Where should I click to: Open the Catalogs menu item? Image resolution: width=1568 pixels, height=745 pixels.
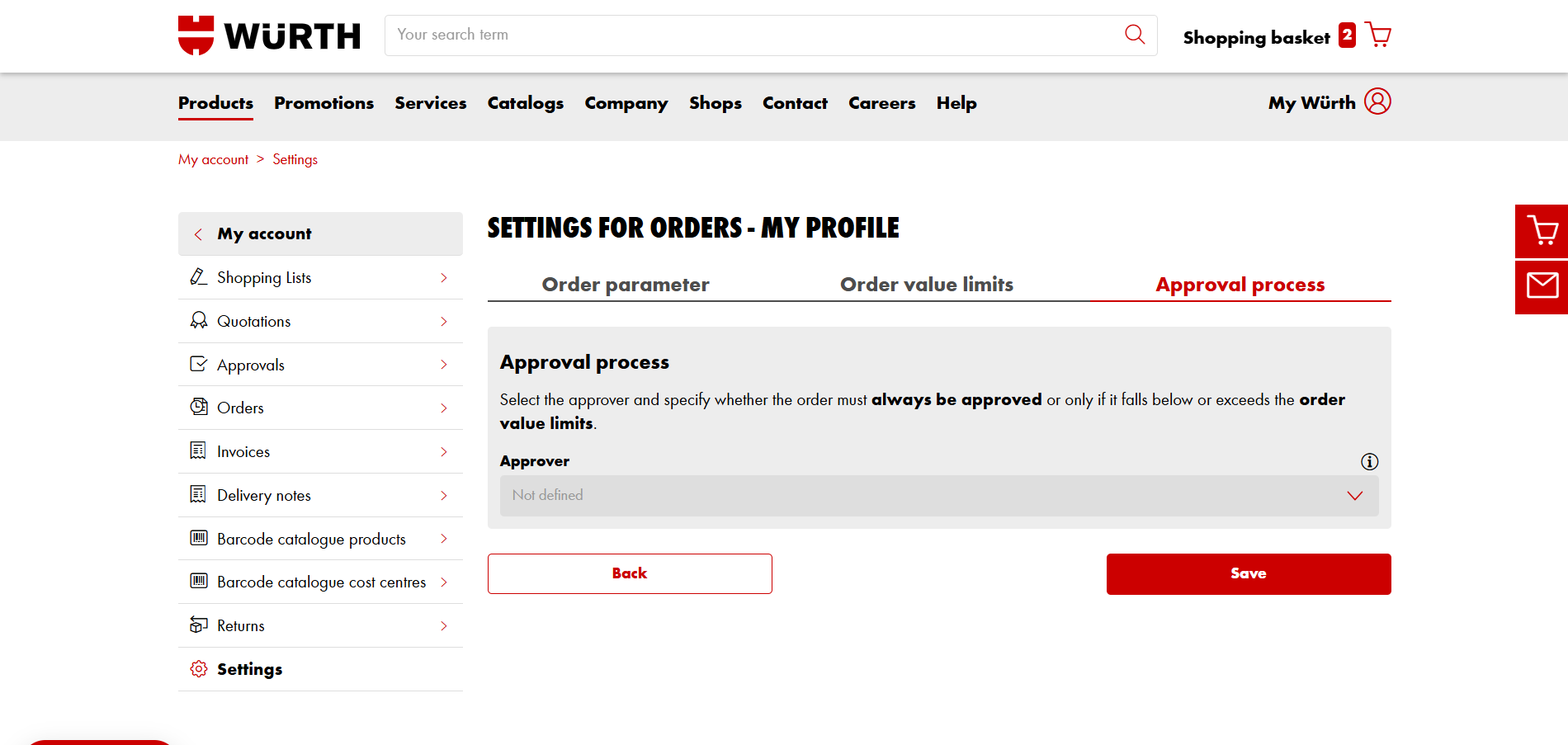[x=526, y=103]
